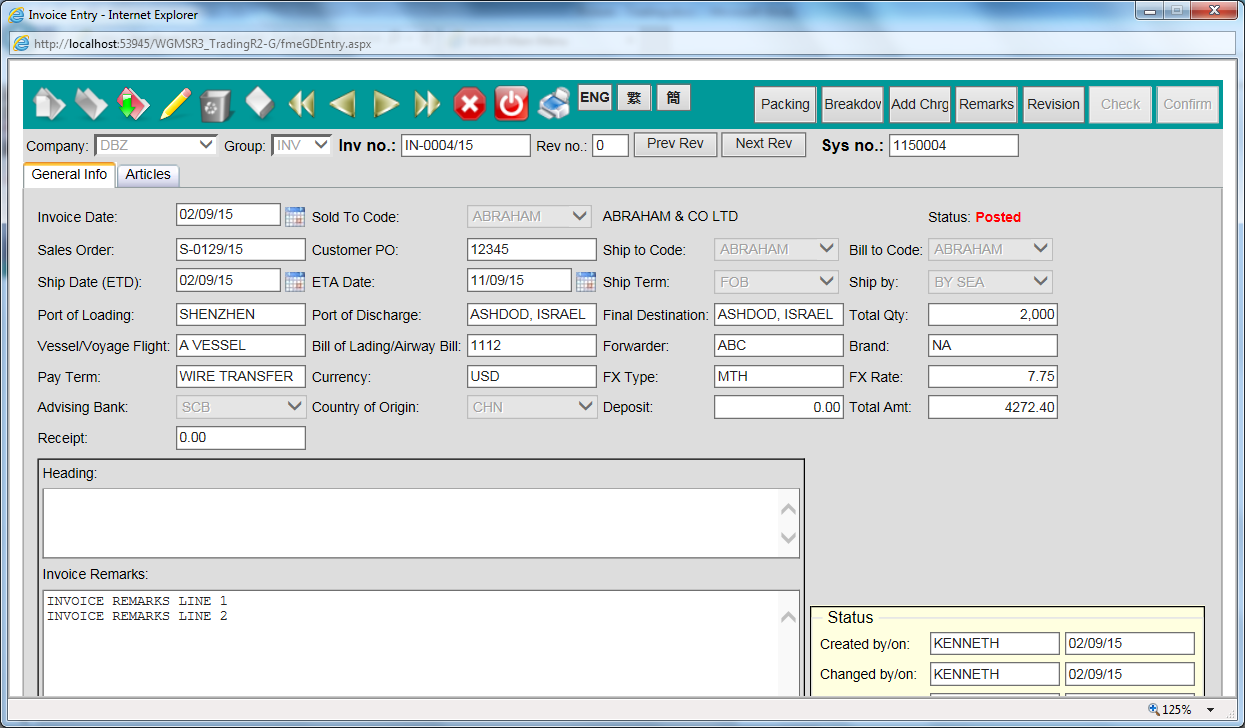Click the Internet Explorer logo in title bar

click(16, 15)
